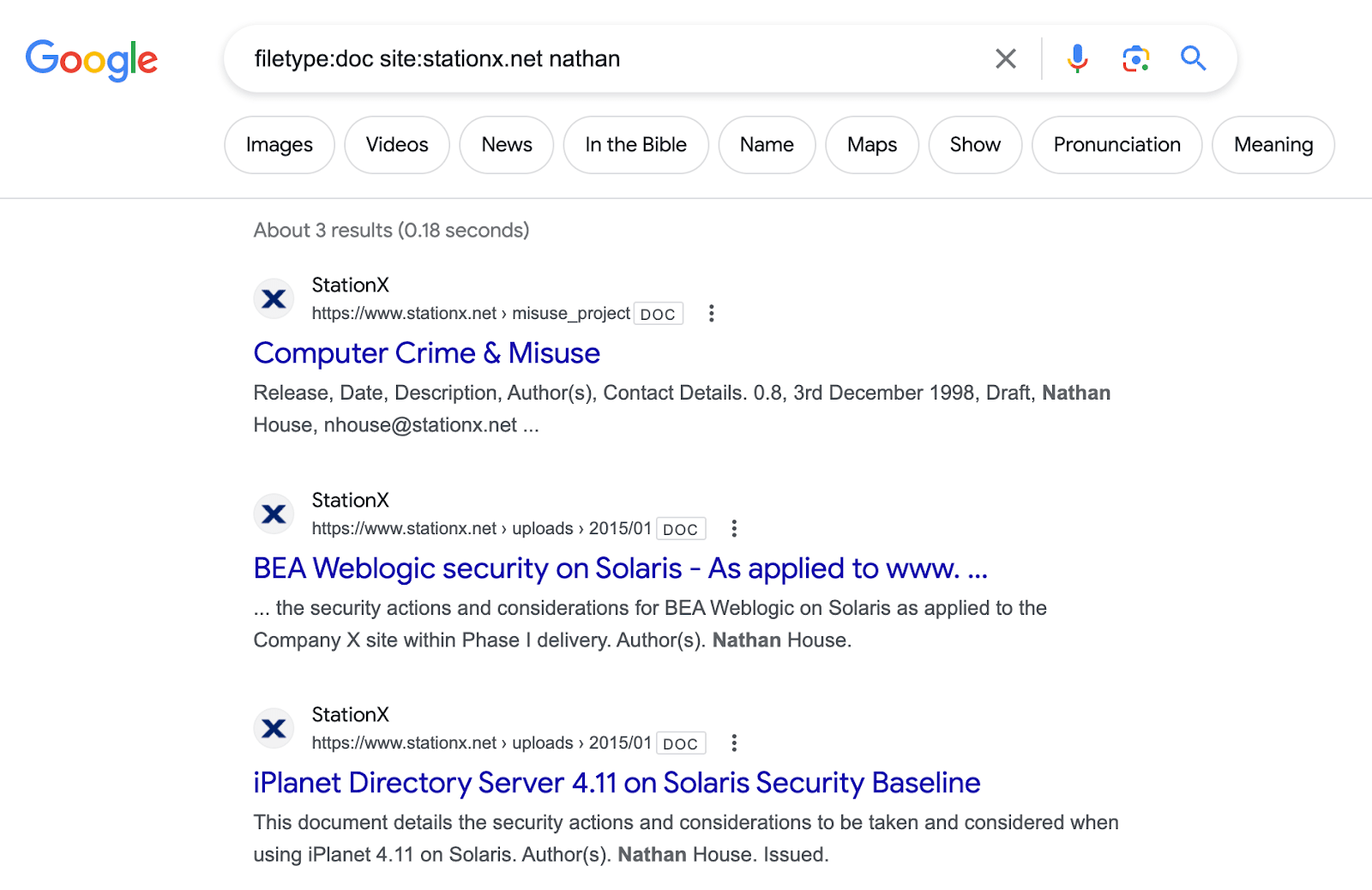
Task: Switch to Maps results
Action: tap(872, 145)
